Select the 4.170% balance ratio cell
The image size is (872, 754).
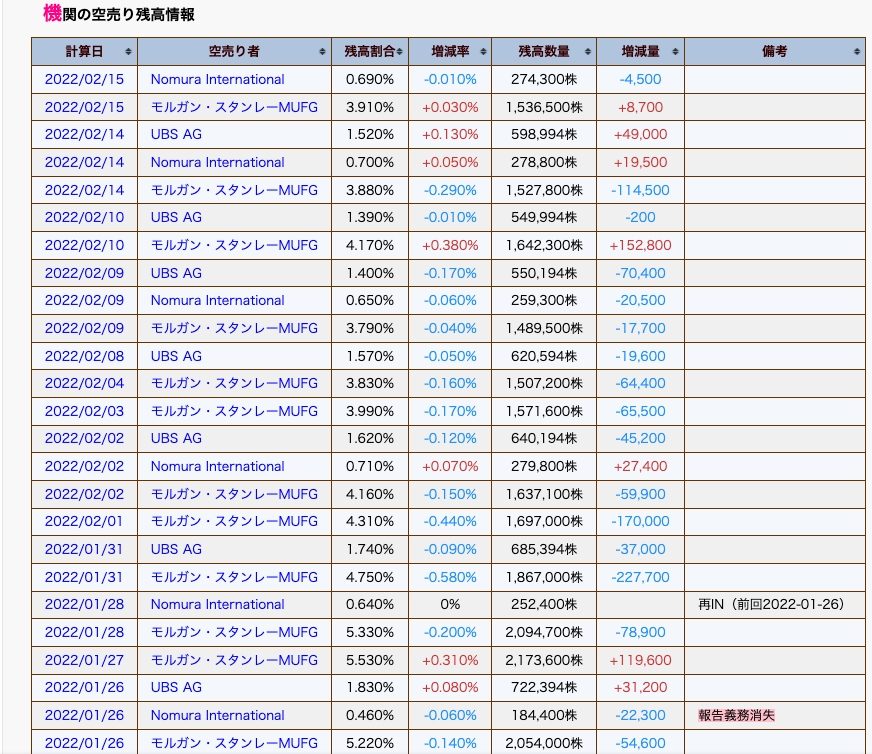coord(370,245)
